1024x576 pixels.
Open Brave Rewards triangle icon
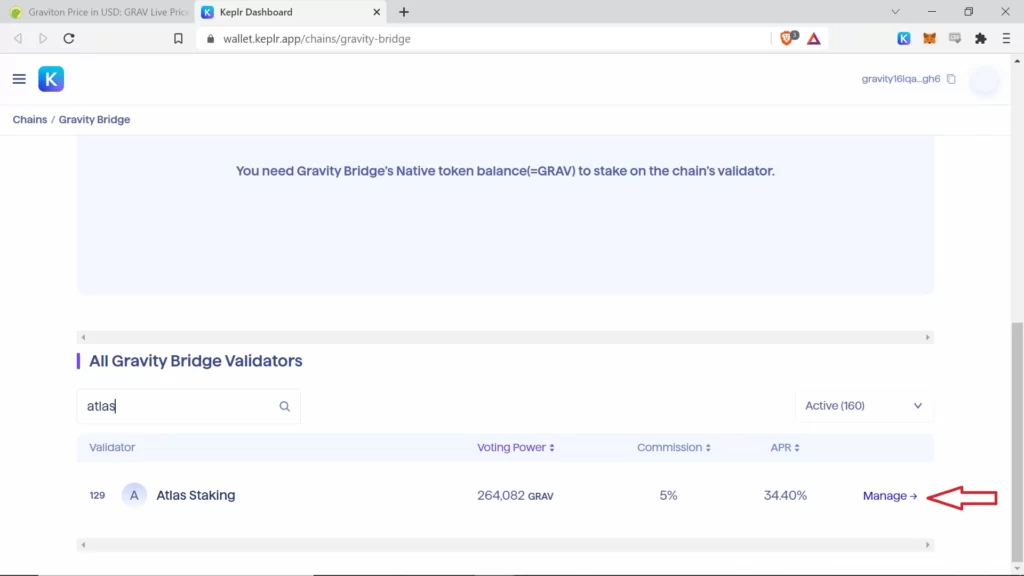point(814,39)
